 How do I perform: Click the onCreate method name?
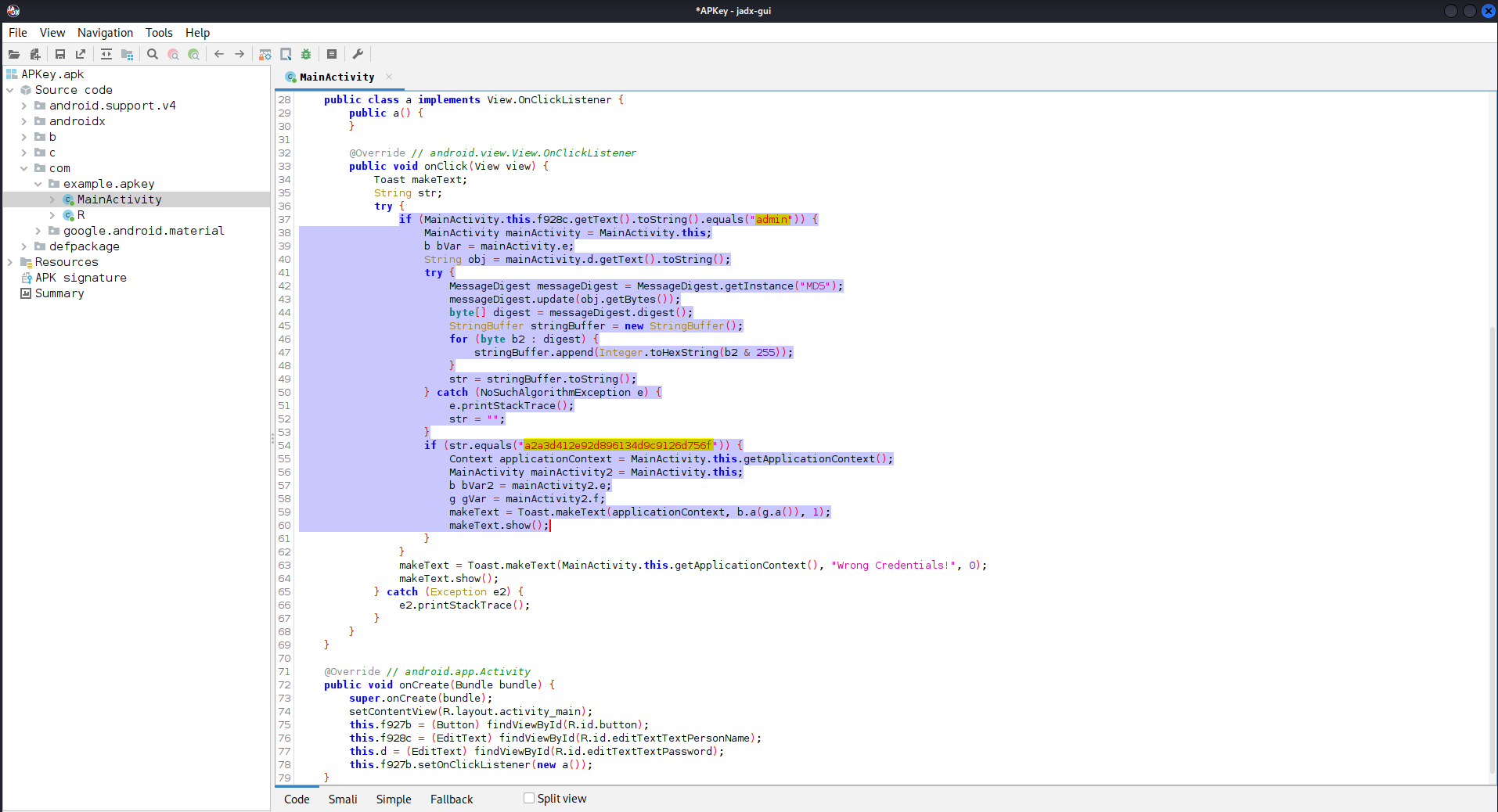click(x=424, y=684)
